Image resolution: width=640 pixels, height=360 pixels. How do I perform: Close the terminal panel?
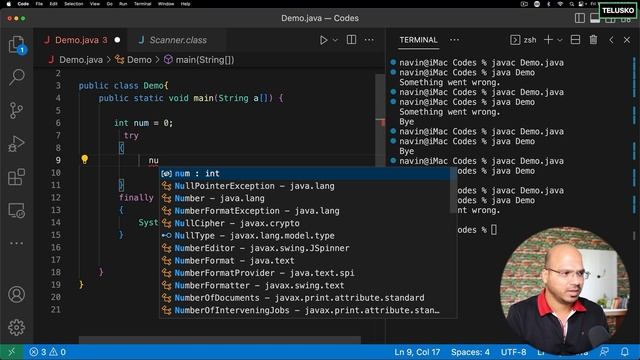coord(627,40)
